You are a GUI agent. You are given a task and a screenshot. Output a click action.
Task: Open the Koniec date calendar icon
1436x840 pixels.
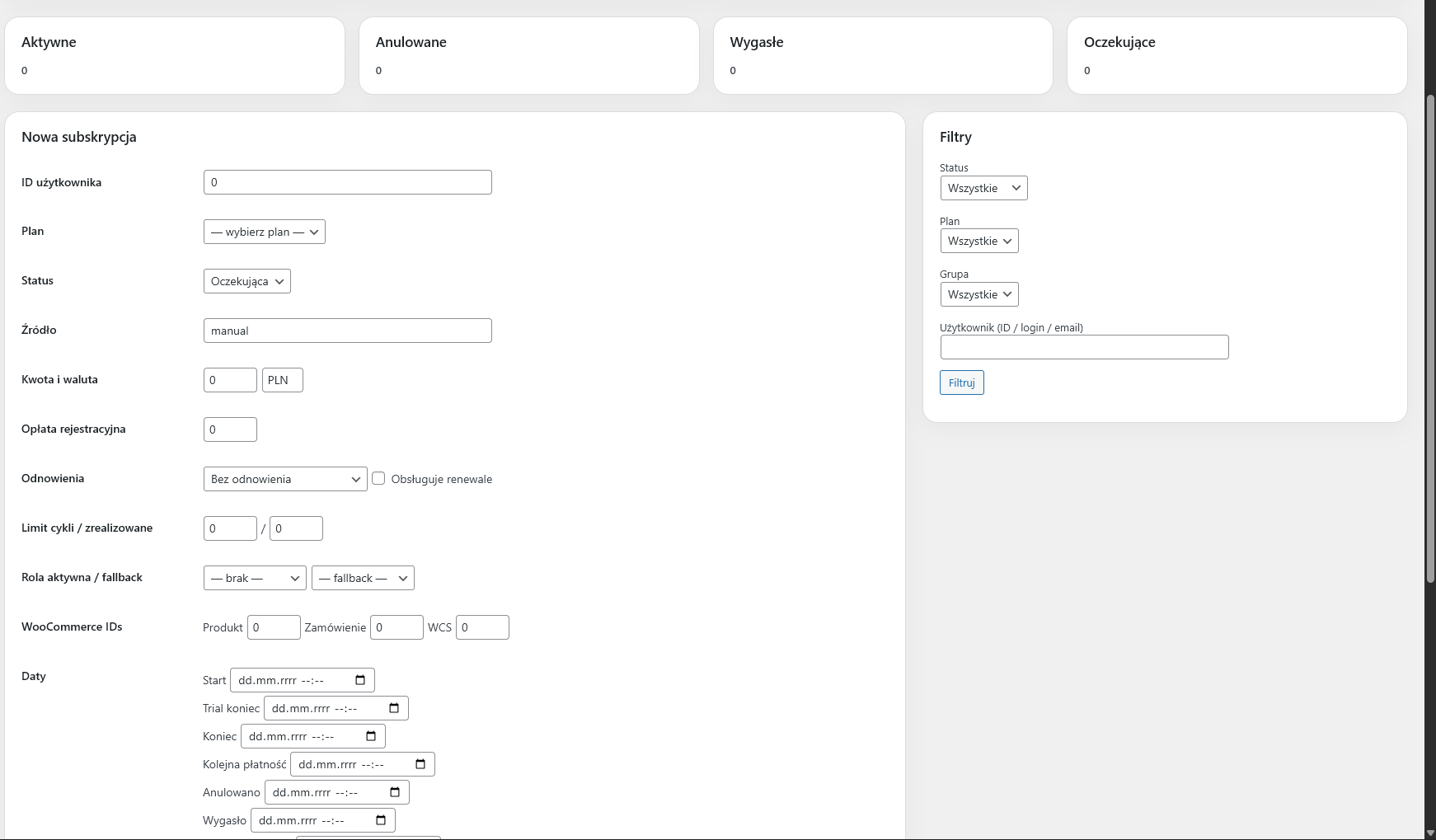click(371, 735)
